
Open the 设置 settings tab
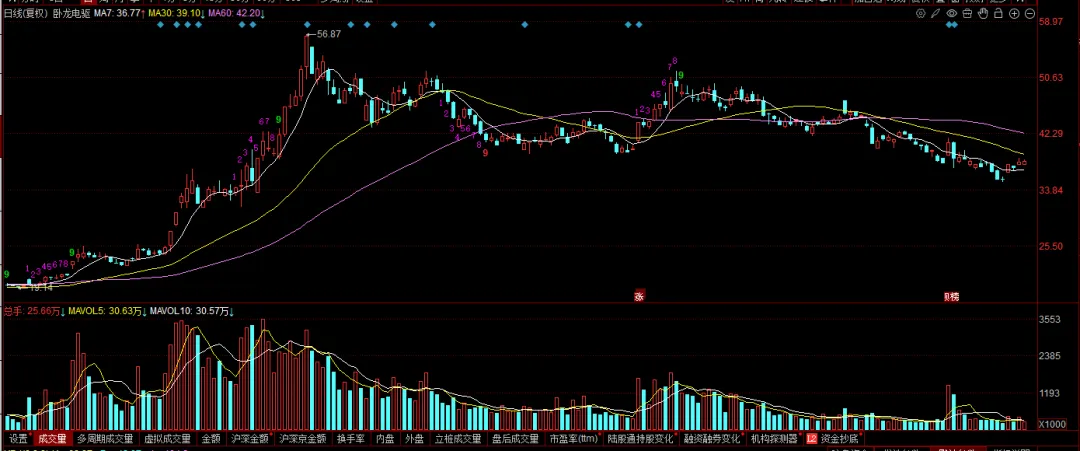[x=19, y=438]
